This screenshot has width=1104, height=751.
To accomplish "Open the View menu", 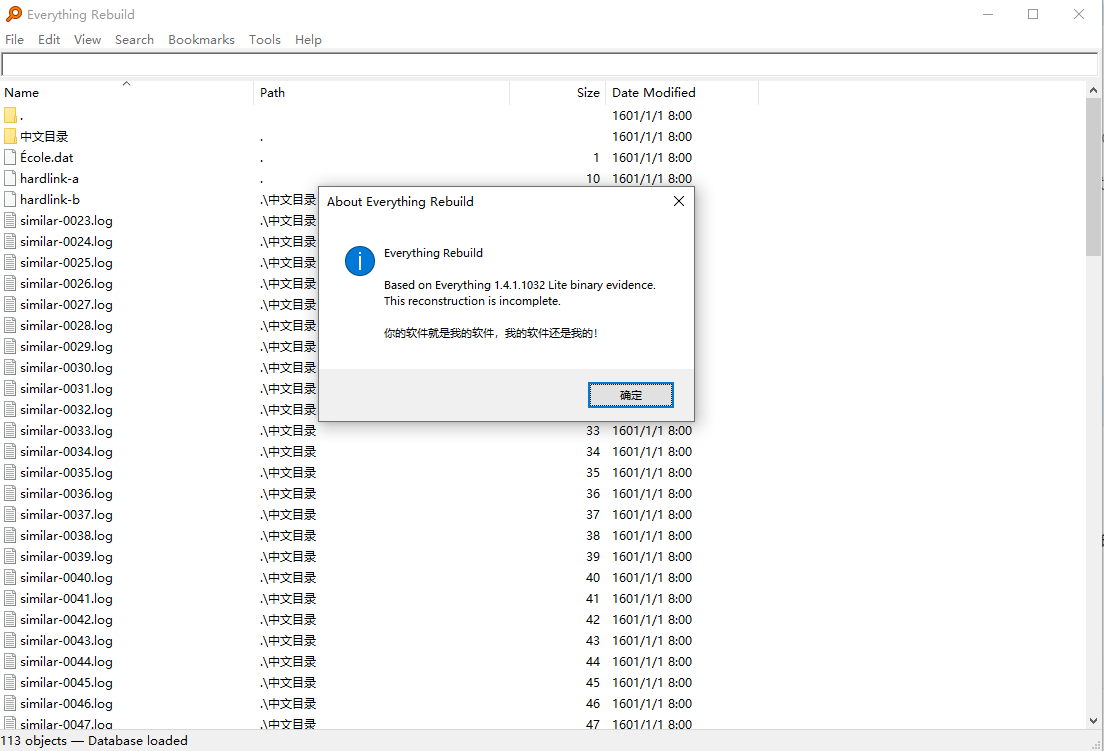I will [87, 39].
